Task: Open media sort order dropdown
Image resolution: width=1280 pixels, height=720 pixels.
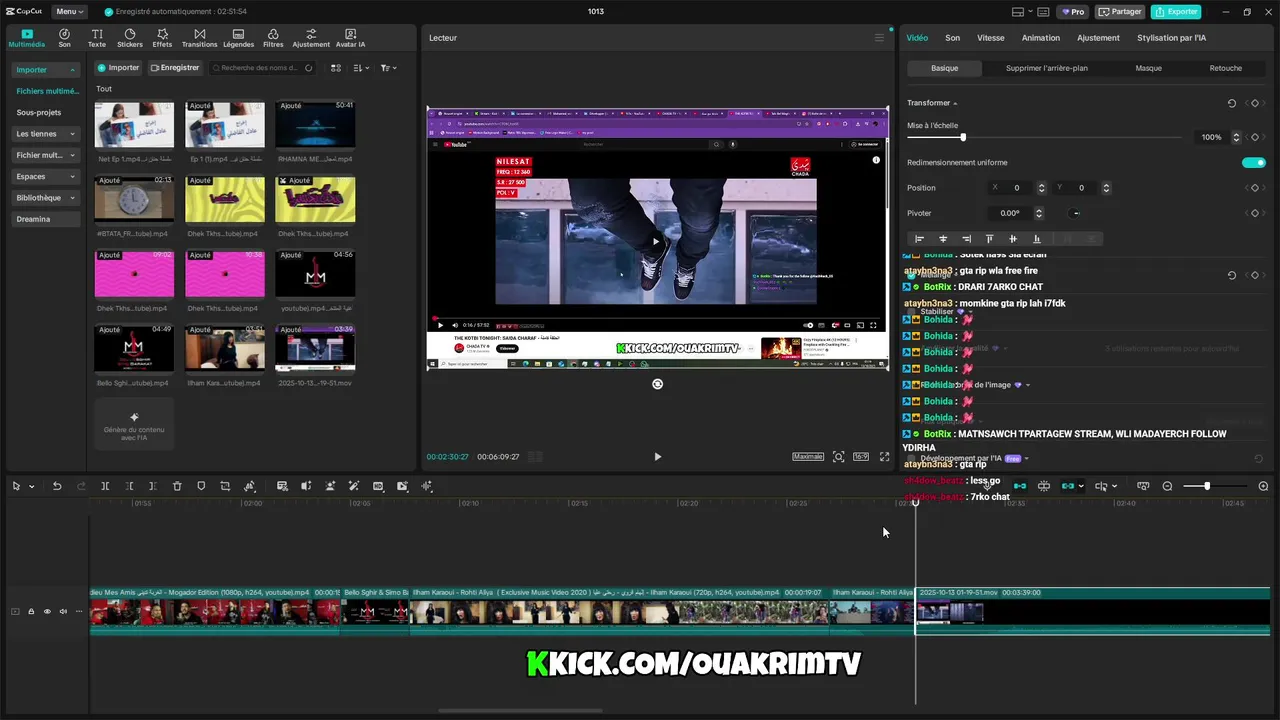Action: tap(361, 68)
